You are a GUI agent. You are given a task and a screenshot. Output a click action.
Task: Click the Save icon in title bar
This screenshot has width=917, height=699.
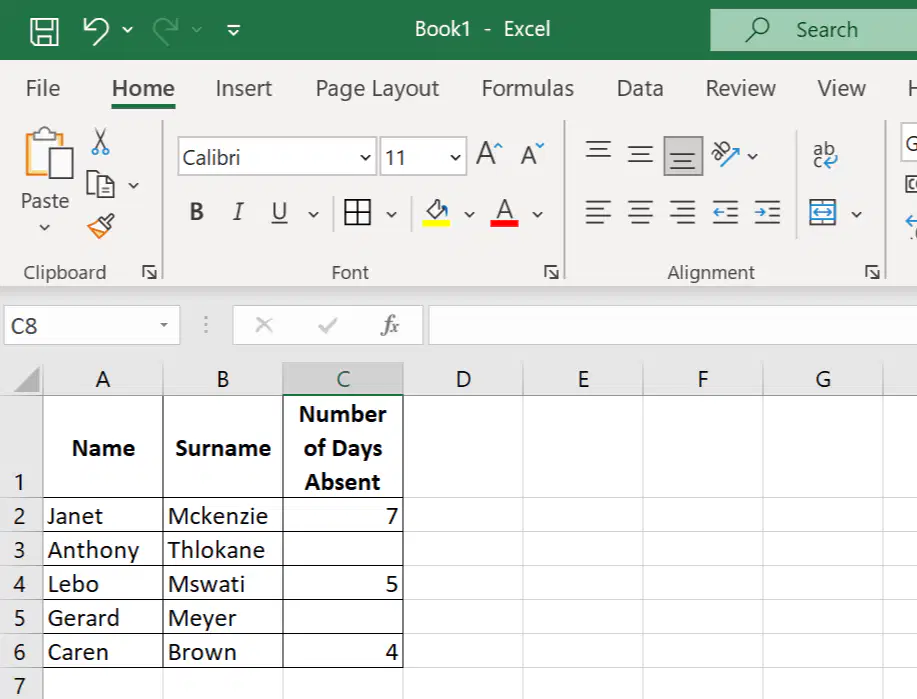coord(44,31)
